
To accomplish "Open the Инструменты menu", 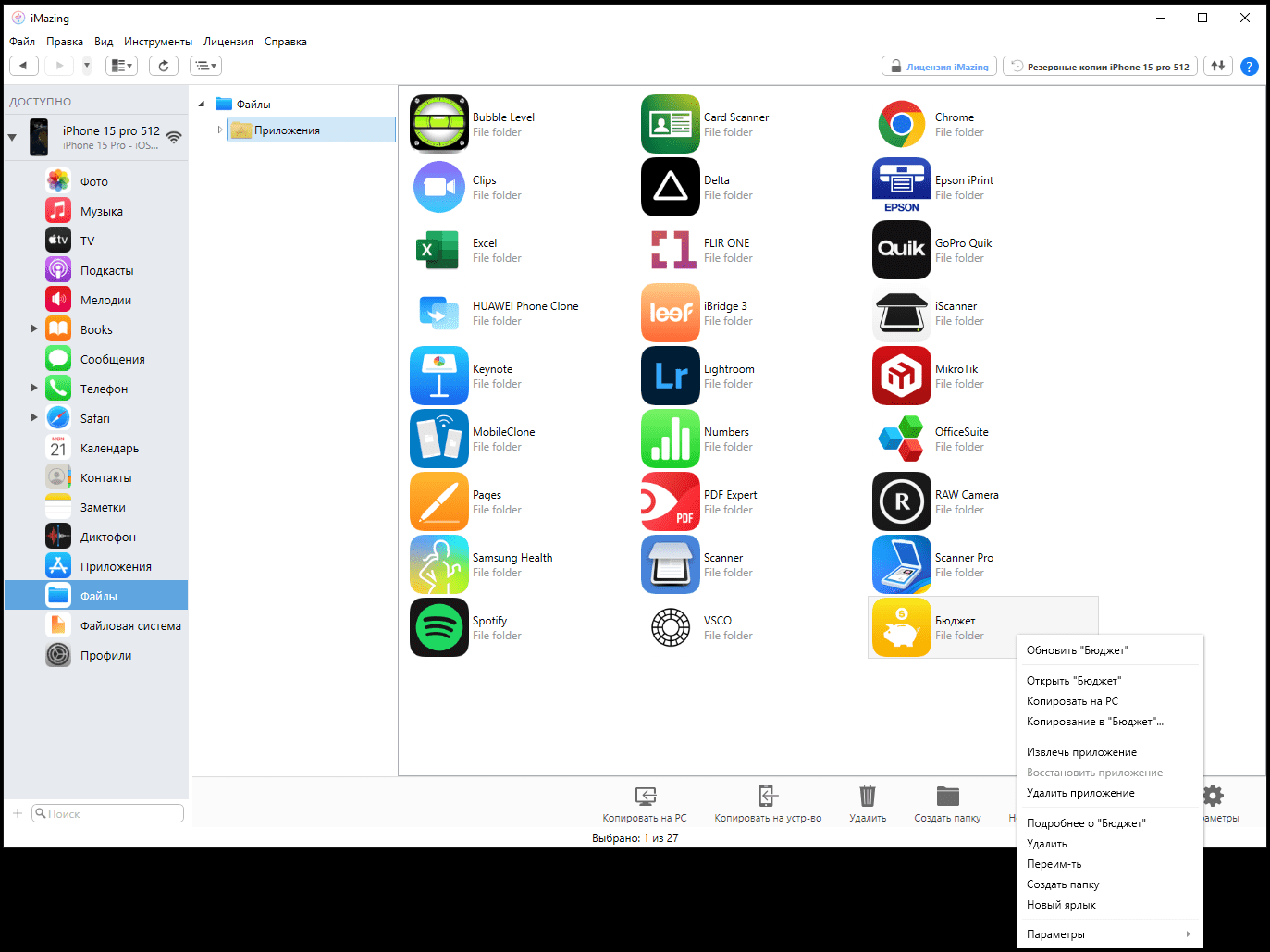I will tap(158, 42).
